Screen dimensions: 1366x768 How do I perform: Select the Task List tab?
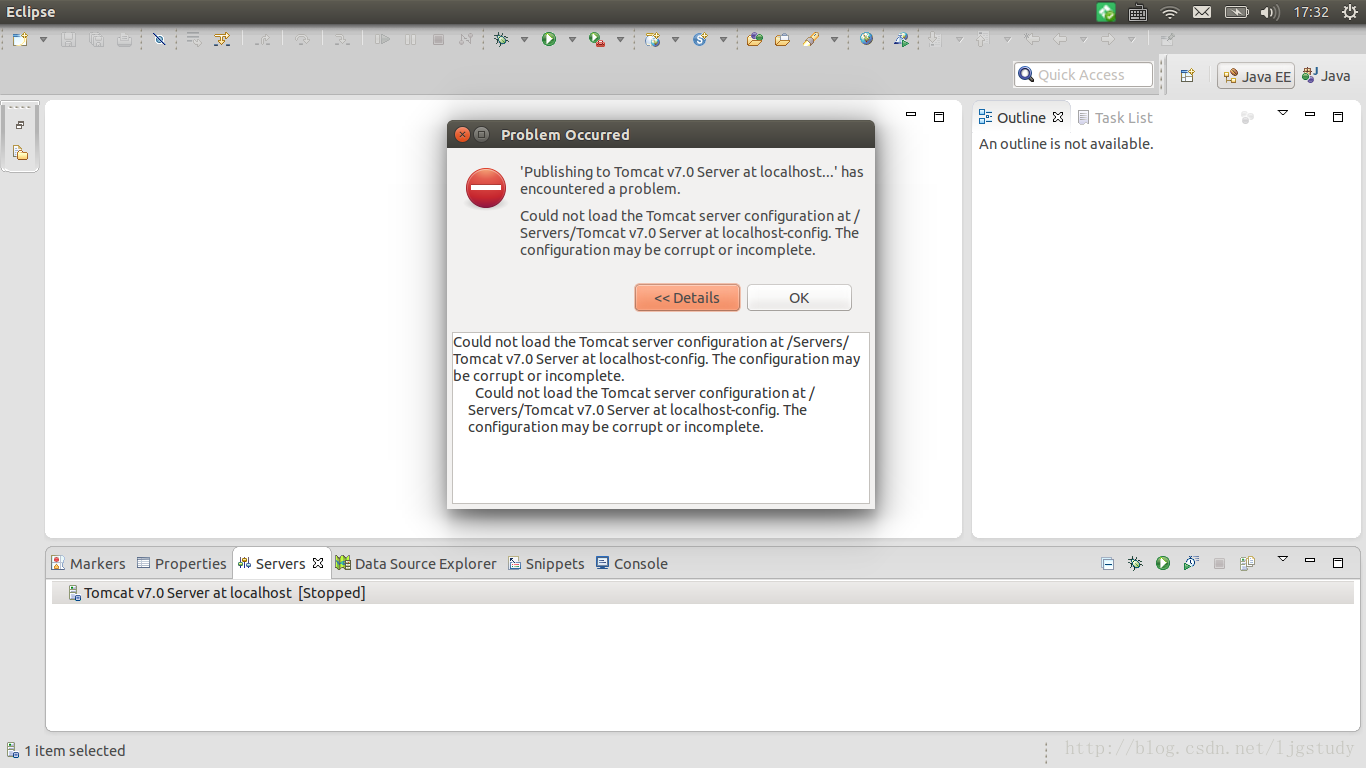[x=1114, y=117]
